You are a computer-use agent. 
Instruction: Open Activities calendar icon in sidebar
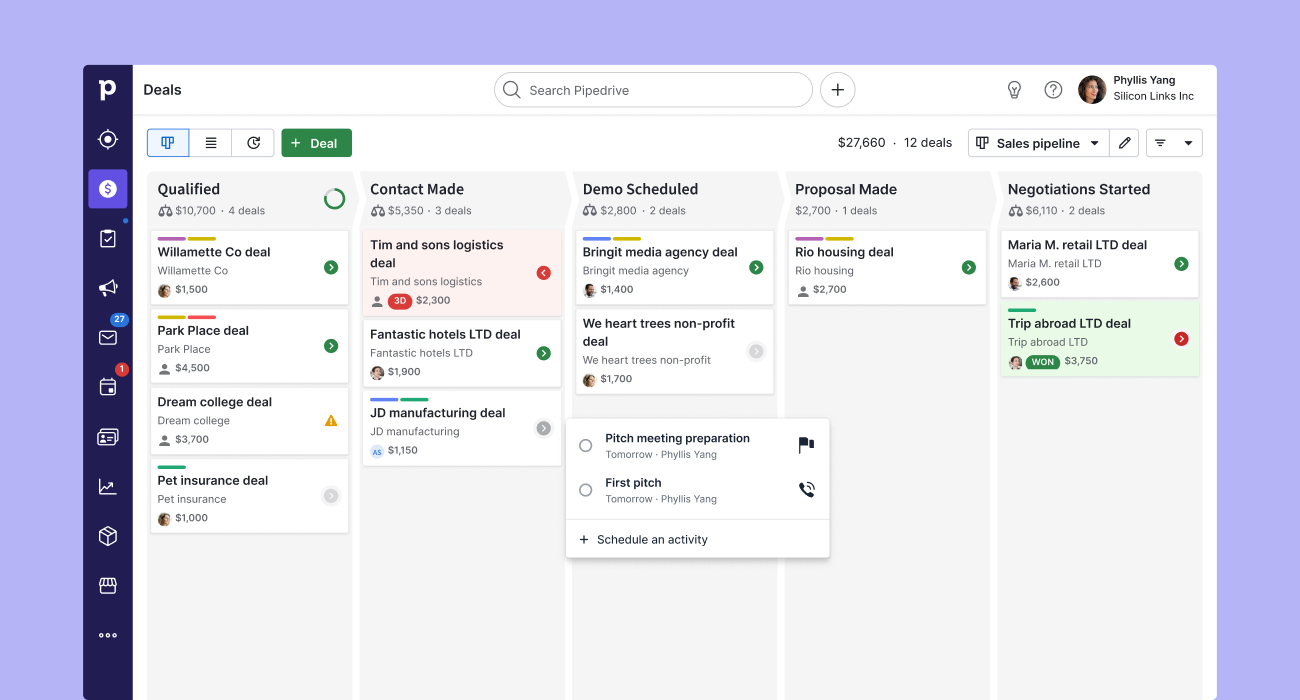pyautogui.click(x=108, y=387)
